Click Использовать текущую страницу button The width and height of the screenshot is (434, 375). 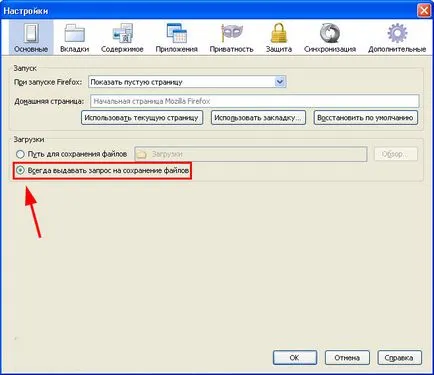[x=142, y=118]
